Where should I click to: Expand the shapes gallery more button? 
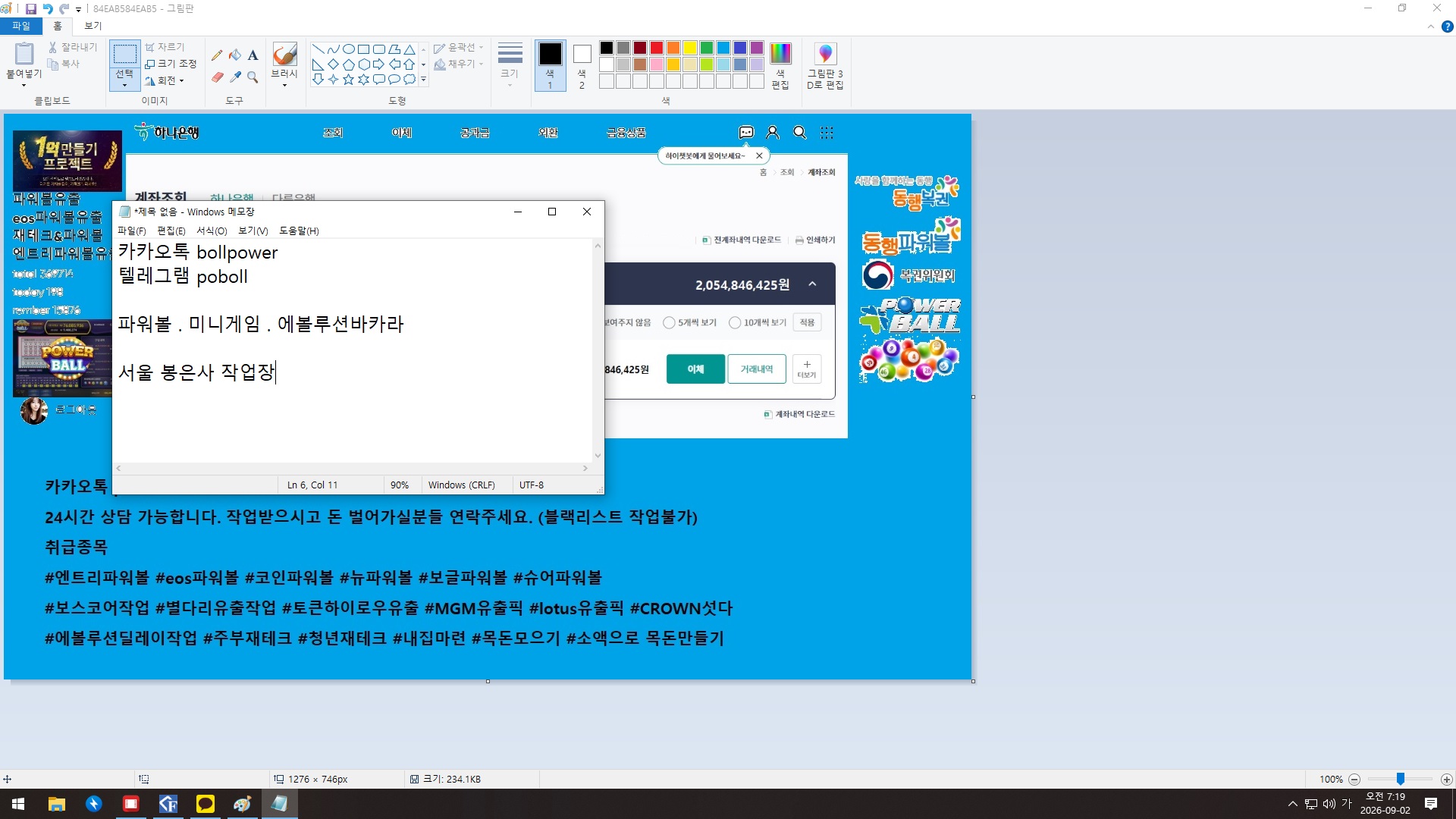coord(423,79)
